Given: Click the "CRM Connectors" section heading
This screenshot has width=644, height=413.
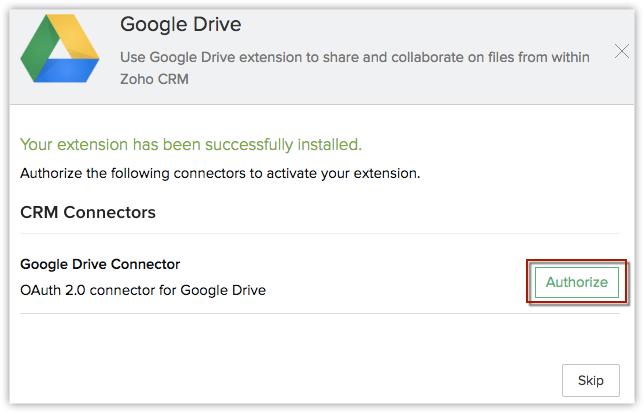Looking at the screenshot, I should 88,212.
